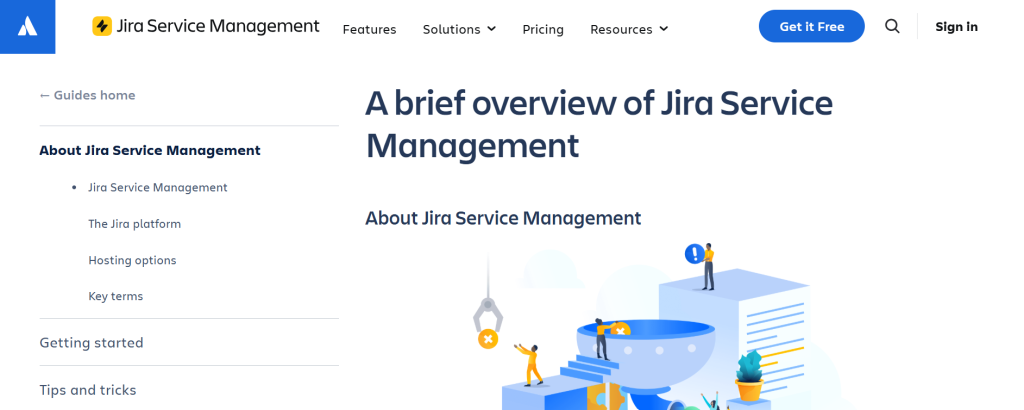Screen dimensions: 1024x410
Task: Expand the Getting started section
Action: 91,342
